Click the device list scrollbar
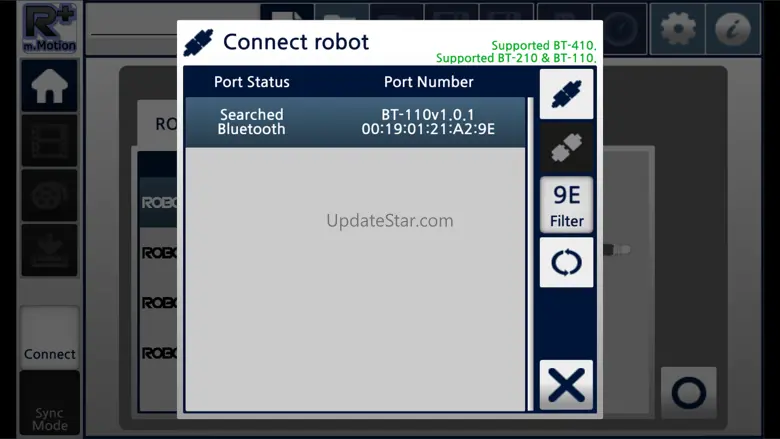Screen dimensions: 780x439 point(530,254)
